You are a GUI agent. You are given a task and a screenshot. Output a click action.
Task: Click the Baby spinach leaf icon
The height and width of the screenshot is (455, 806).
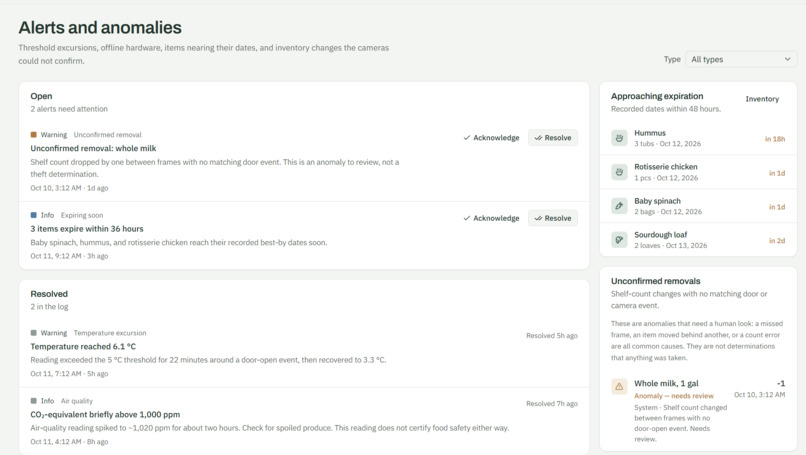click(619, 206)
